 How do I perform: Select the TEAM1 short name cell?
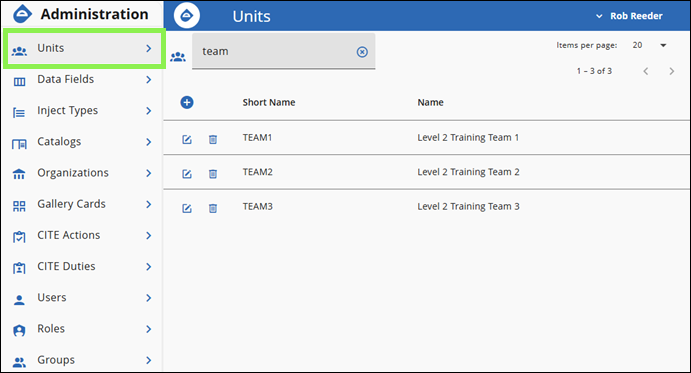[x=257, y=138]
